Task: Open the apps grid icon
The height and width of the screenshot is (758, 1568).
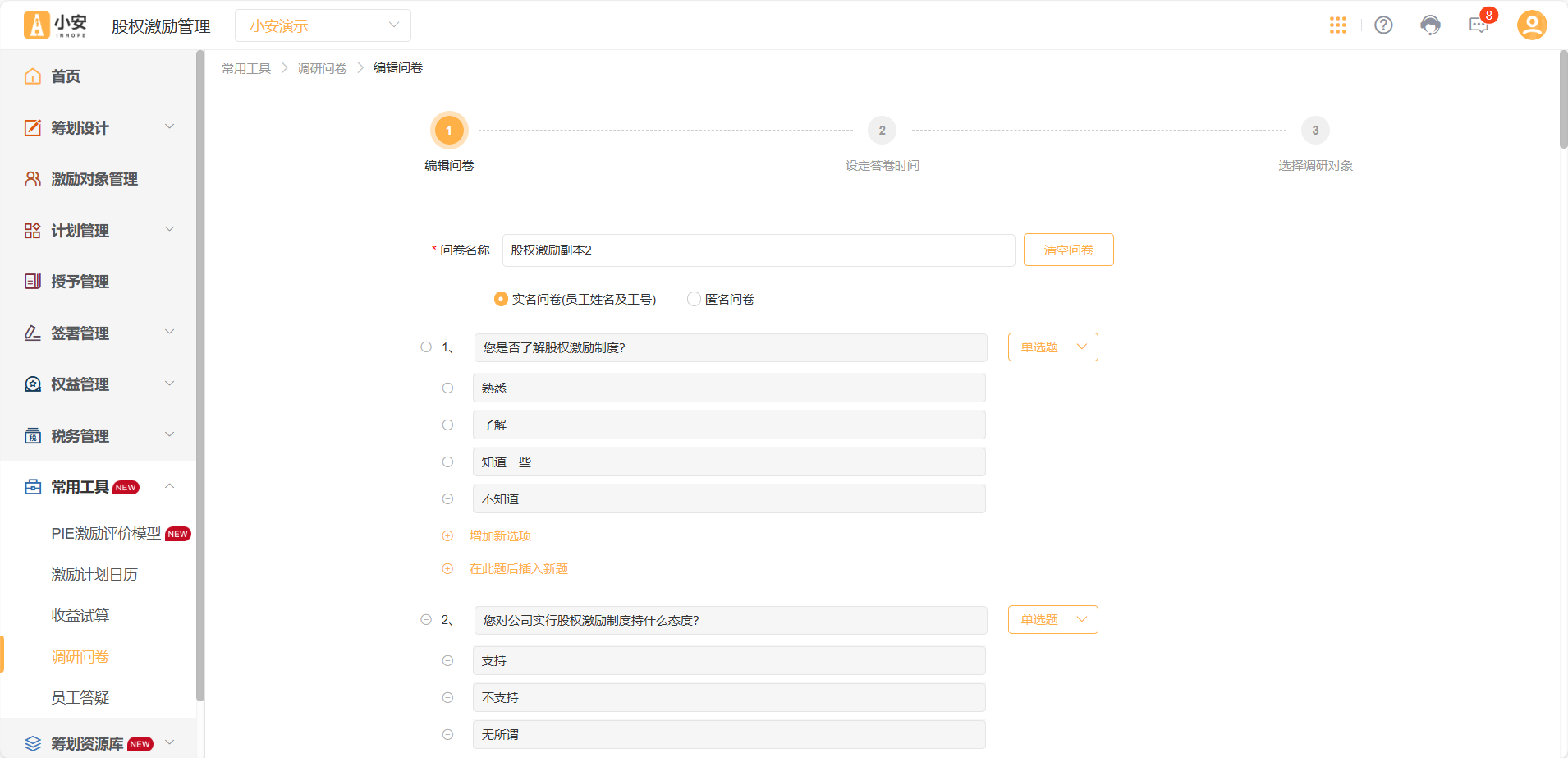Action: pyautogui.click(x=1337, y=25)
